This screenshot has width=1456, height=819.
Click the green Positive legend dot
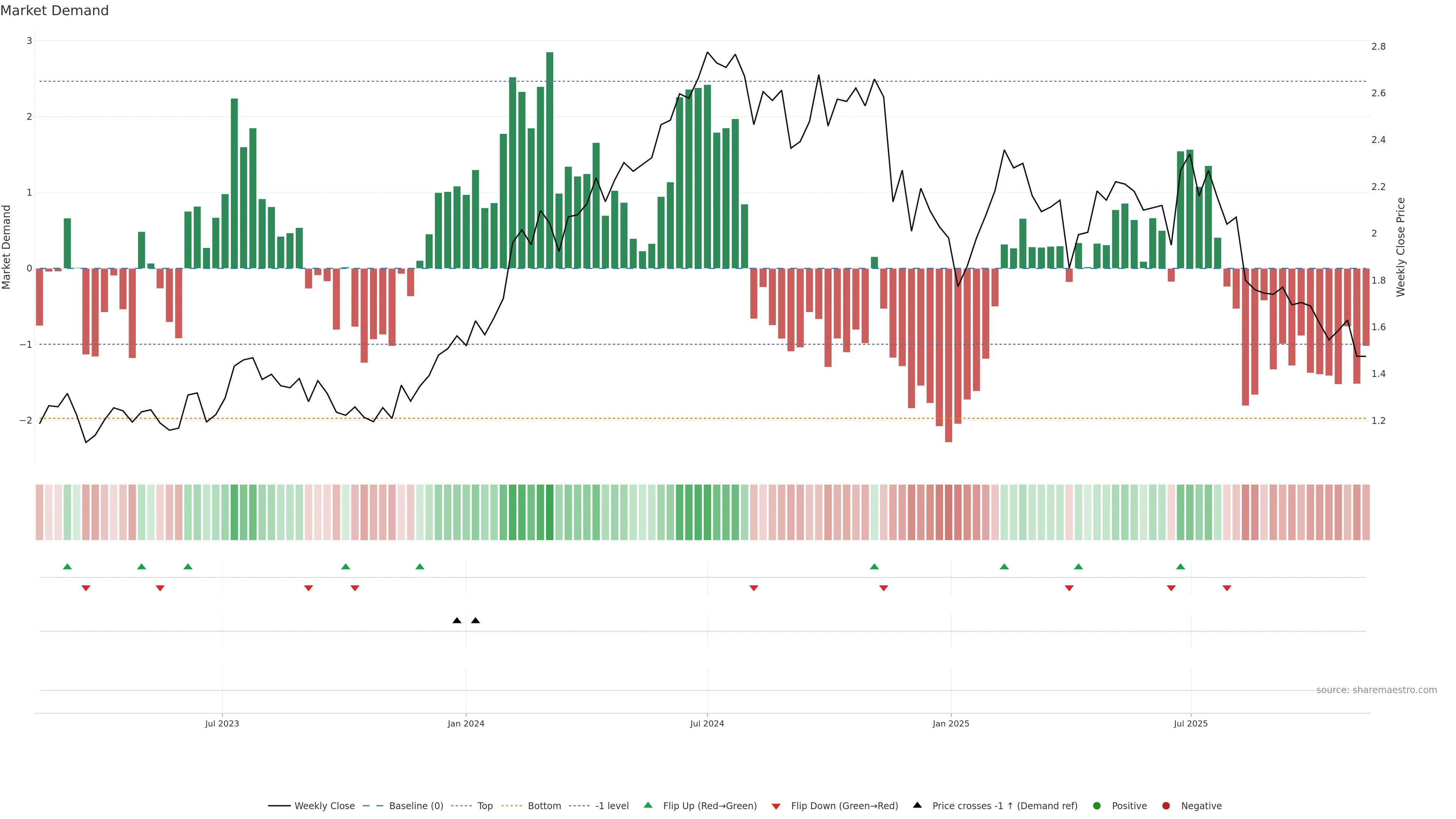coord(1097,805)
